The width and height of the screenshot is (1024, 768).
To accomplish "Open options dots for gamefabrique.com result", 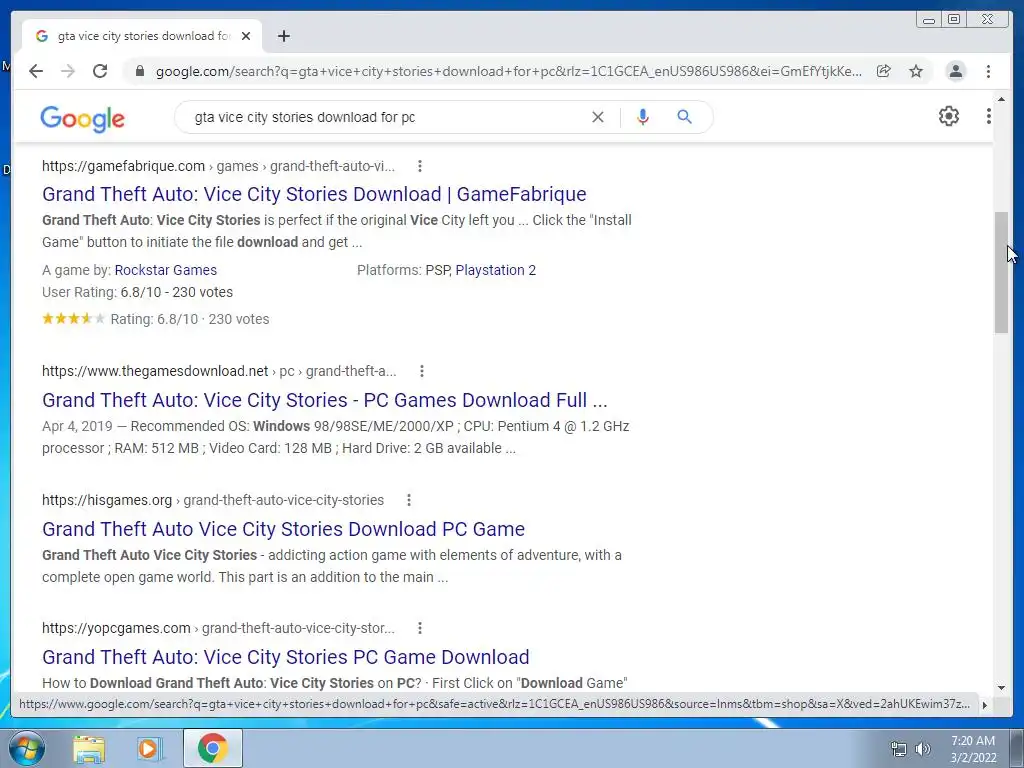I will click(x=420, y=167).
